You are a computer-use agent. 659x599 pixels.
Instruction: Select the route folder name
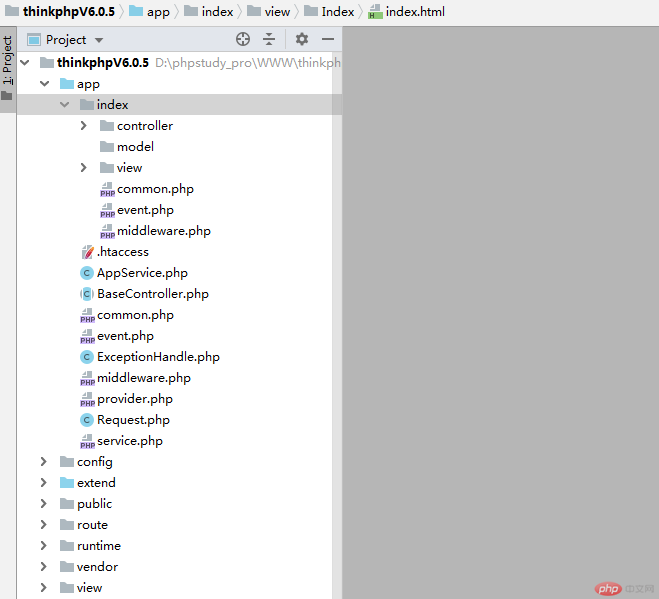click(92, 525)
